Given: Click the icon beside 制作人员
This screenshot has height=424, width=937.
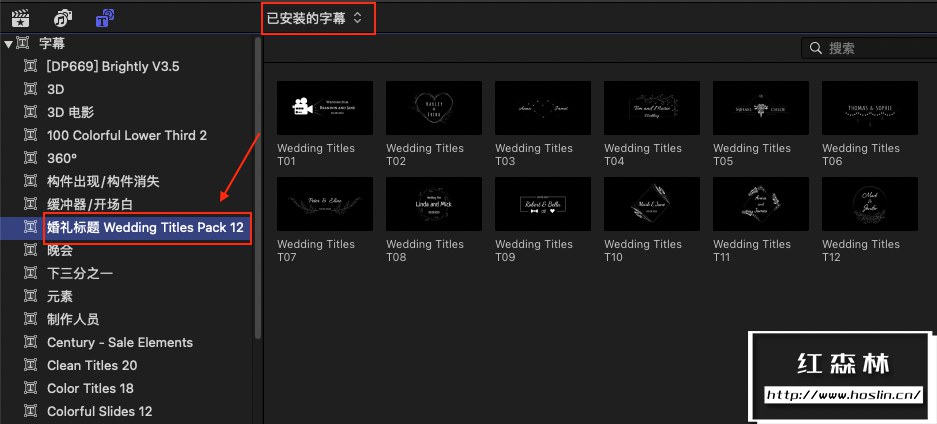Looking at the screenshot, I should [30, 319].
